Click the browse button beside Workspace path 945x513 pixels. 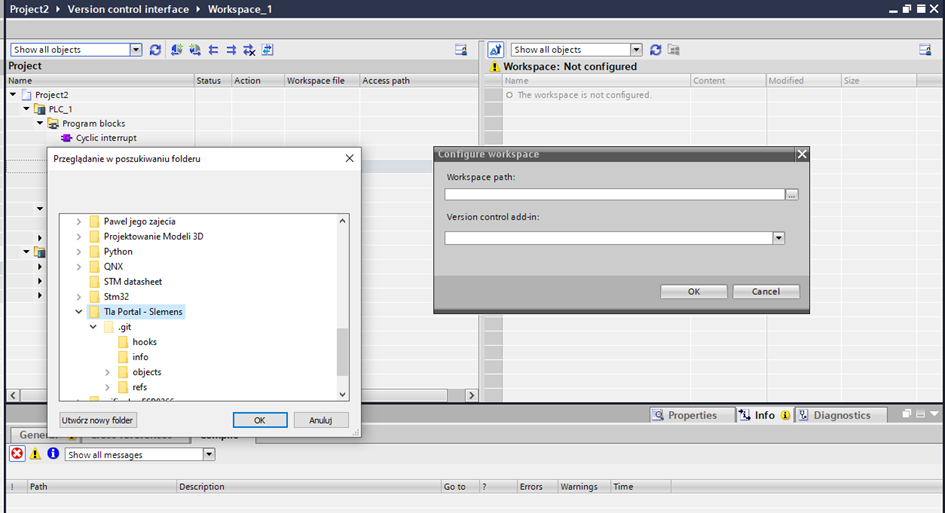[x=792, y=195]
